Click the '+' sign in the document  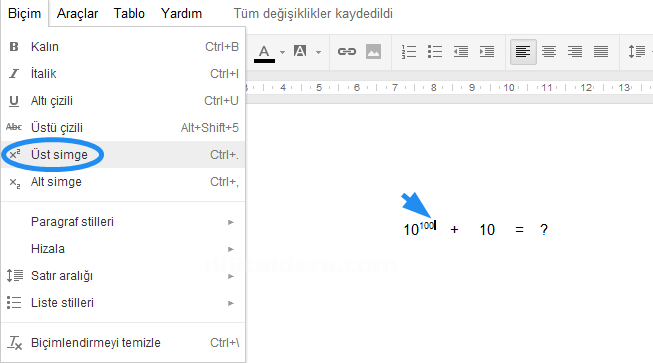tap(454, 229)
